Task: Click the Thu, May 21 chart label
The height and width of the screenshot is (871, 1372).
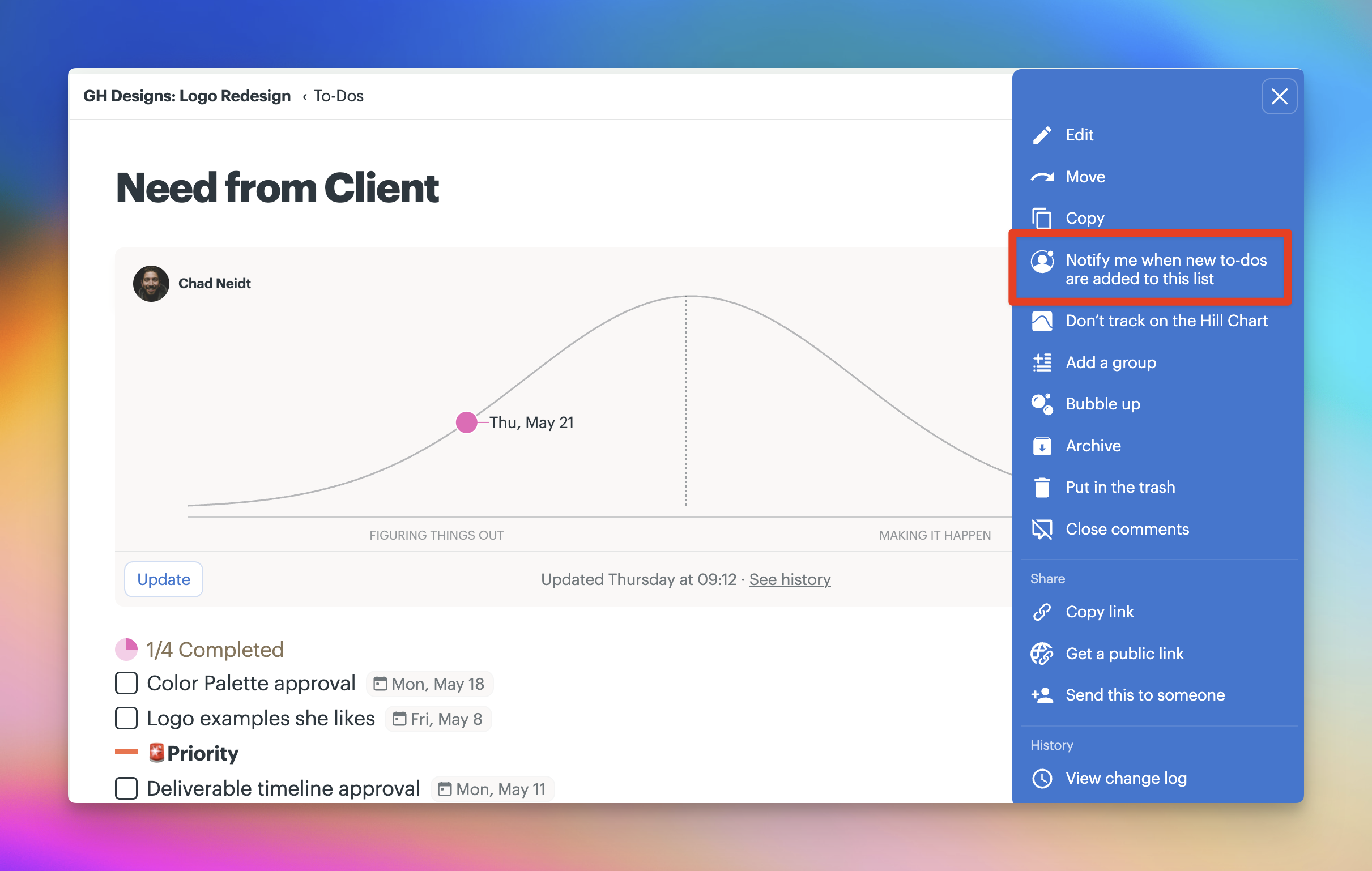Action: click(x=531, y=422)
